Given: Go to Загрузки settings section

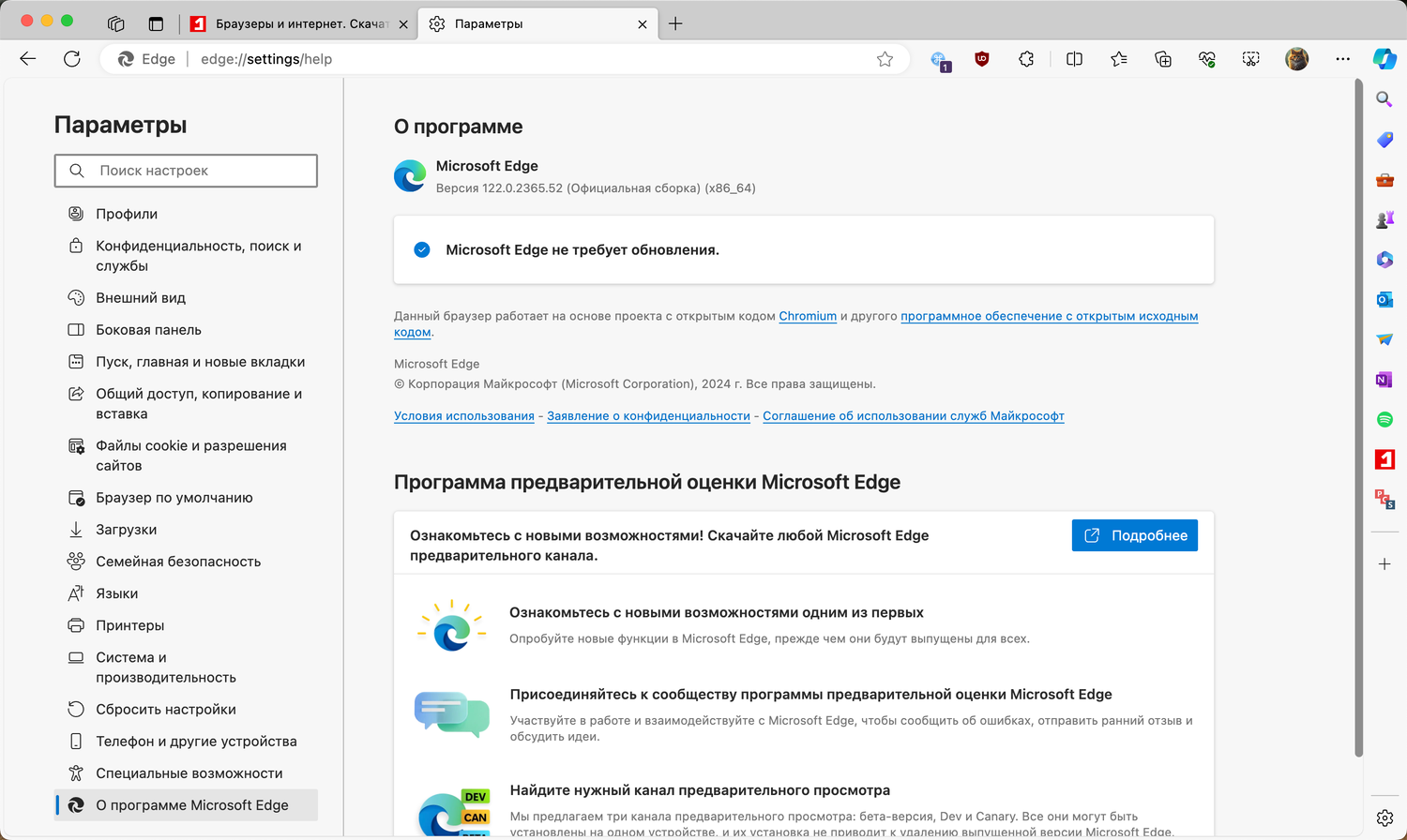Looking at the screenshot, I should [x=126, y=530].
